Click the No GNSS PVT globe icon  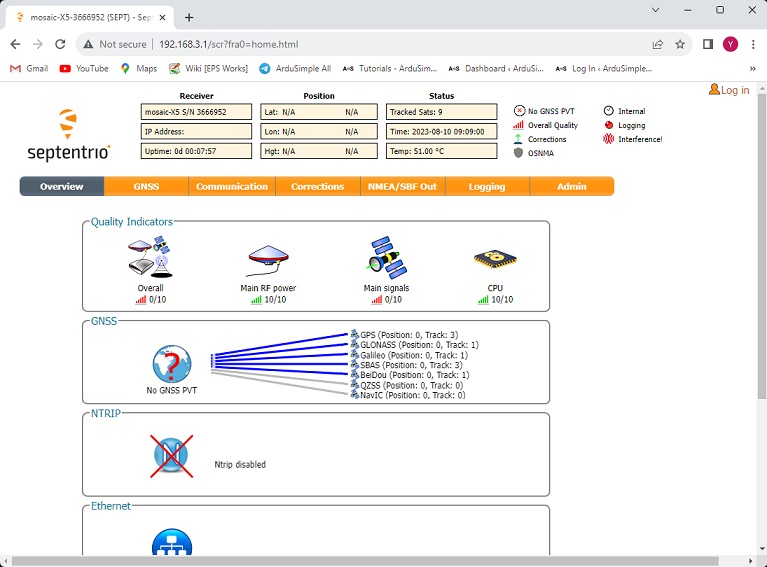pos(171,364)
